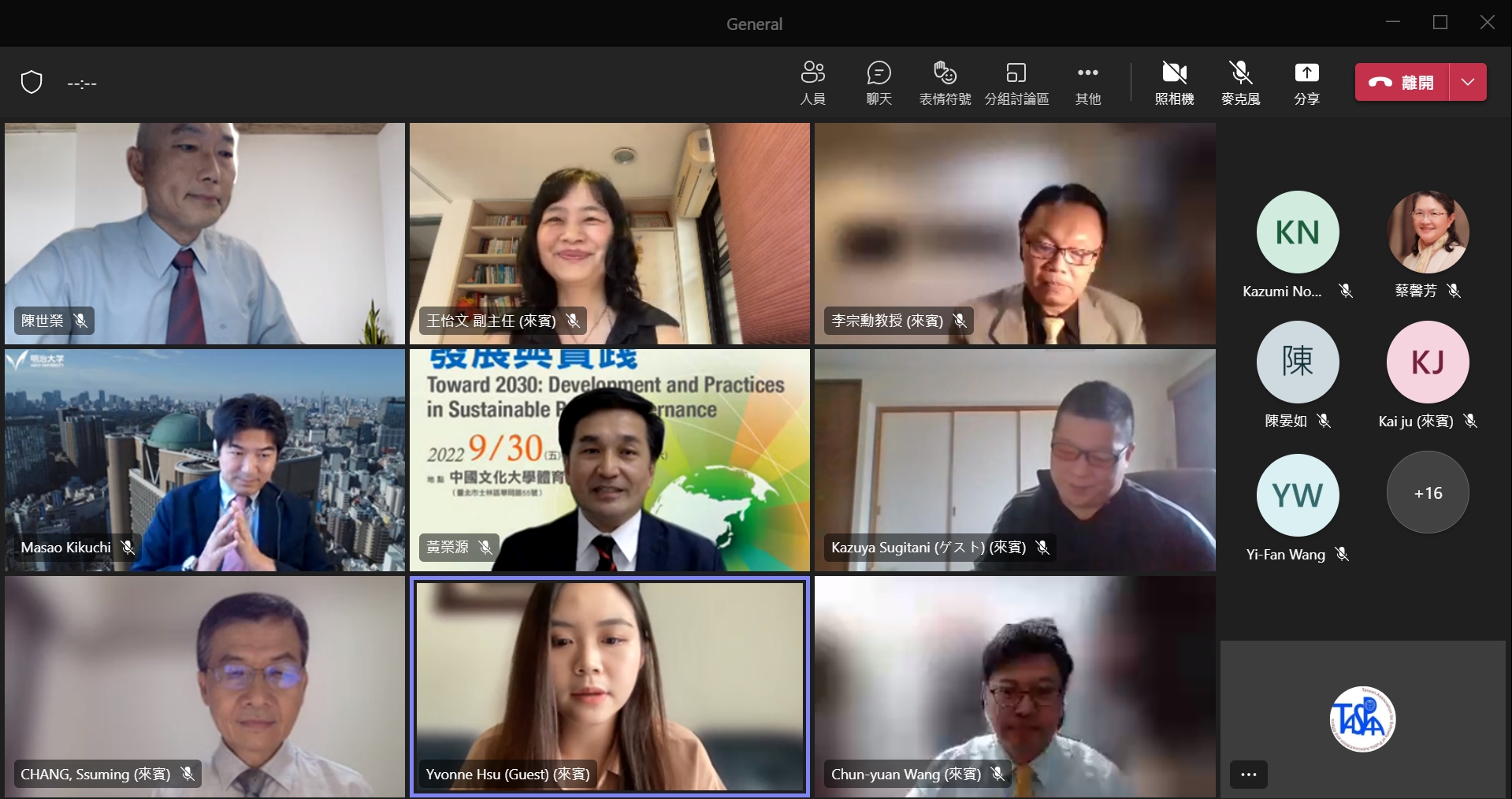The height and width of the screenshot is (799, 1512).
Task: Select 蔡馨芳 profile photo avatar
Action: coord(1428,232)
